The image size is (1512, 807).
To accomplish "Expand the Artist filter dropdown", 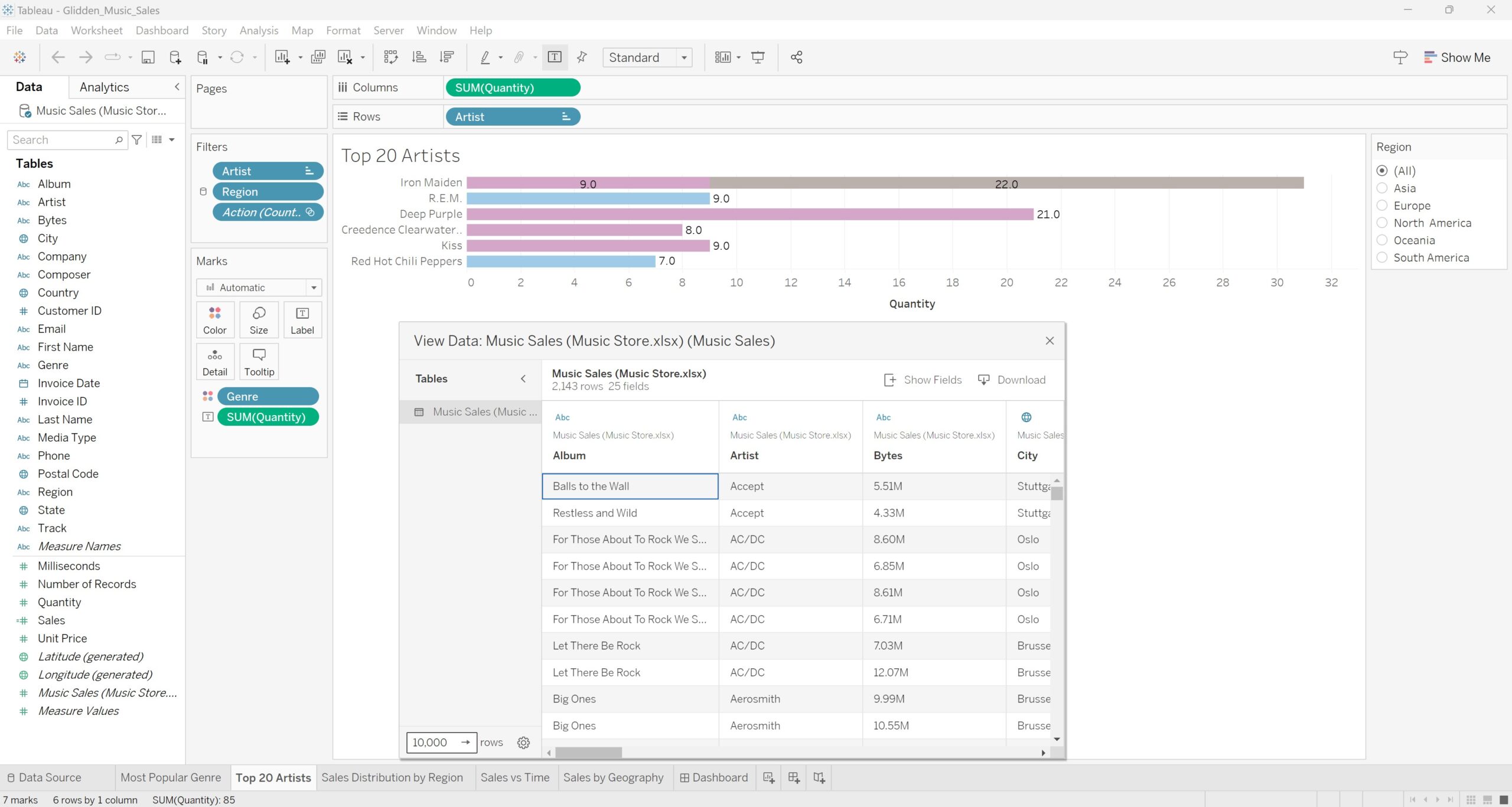I will [x=308, y=171].
